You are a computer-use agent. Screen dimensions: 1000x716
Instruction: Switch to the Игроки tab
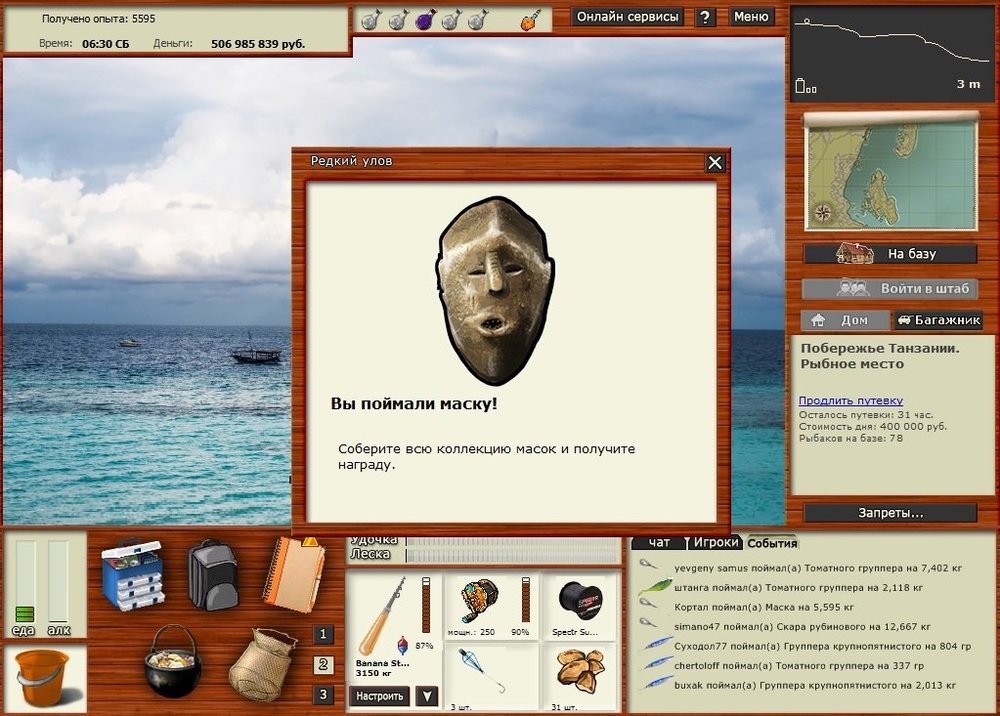(715, 542)
